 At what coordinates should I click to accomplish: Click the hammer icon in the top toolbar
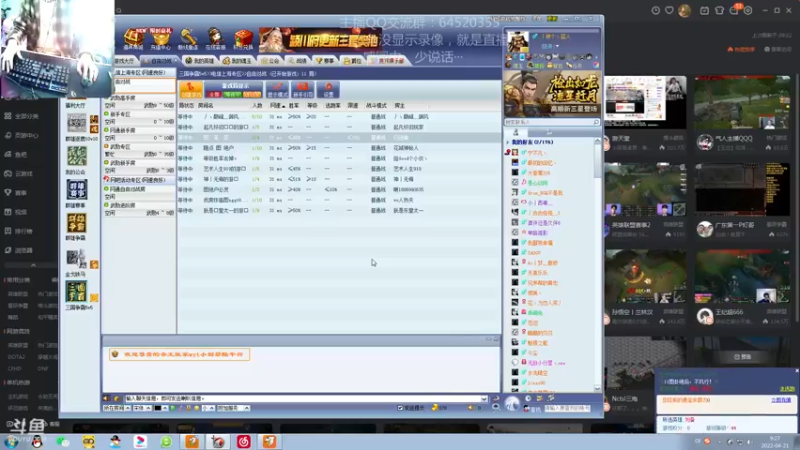(188, 38)
